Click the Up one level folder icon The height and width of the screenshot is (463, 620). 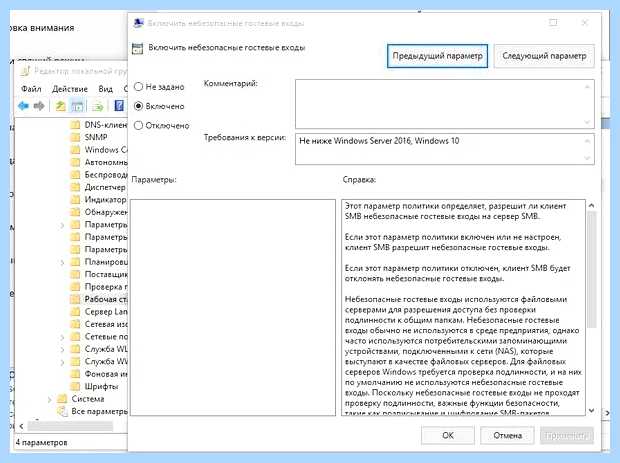[60, 106]
